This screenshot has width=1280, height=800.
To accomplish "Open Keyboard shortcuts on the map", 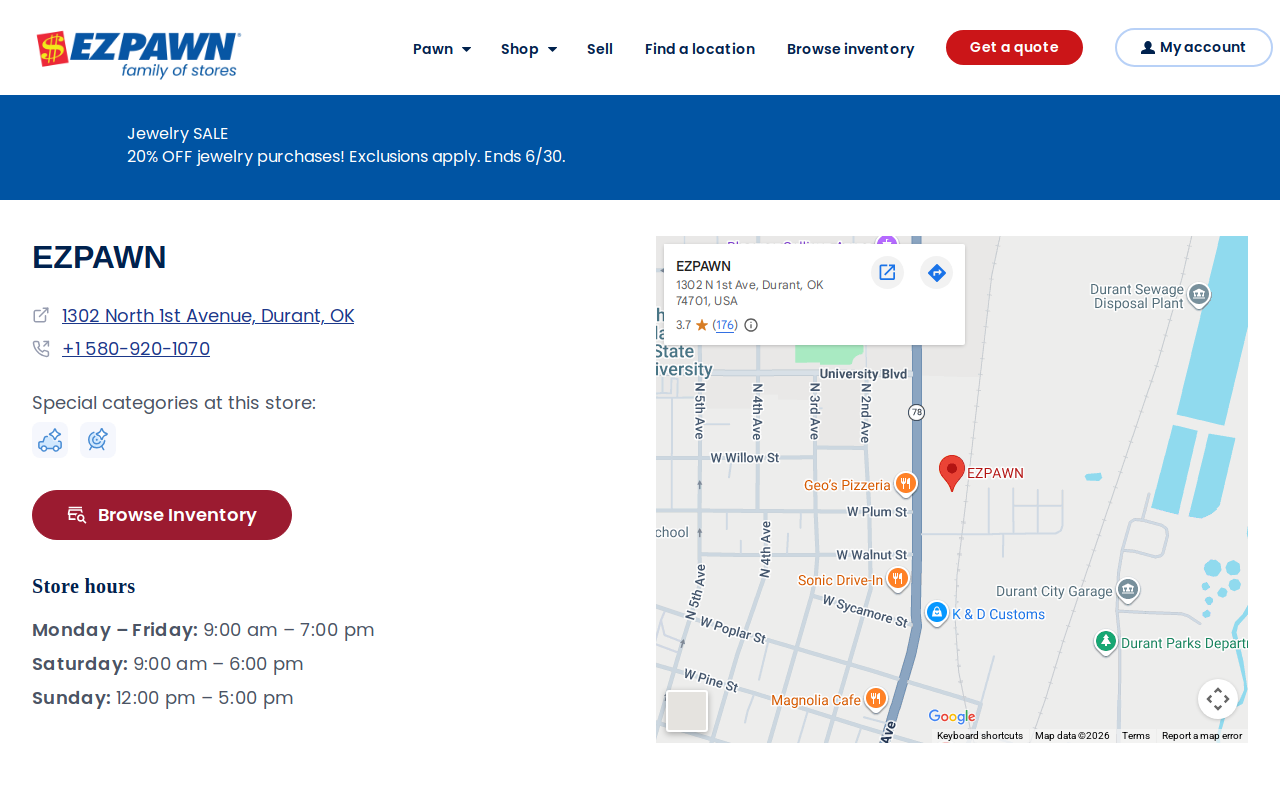I will (980, 736).
